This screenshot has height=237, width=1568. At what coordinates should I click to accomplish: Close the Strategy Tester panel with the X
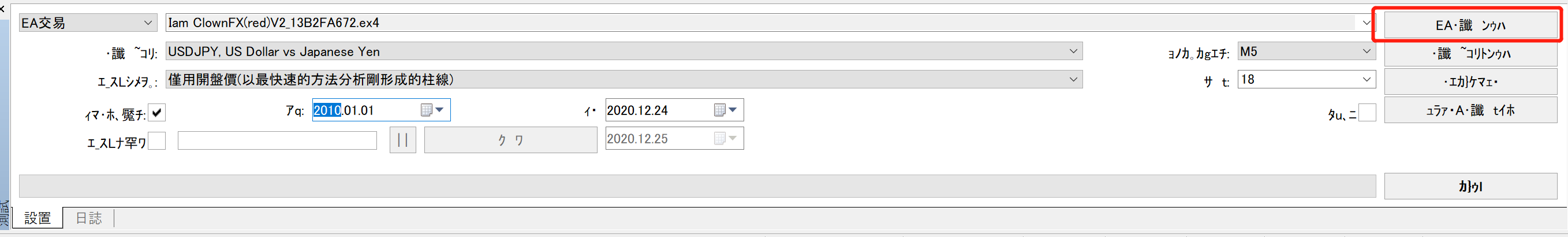pos(2,9)
